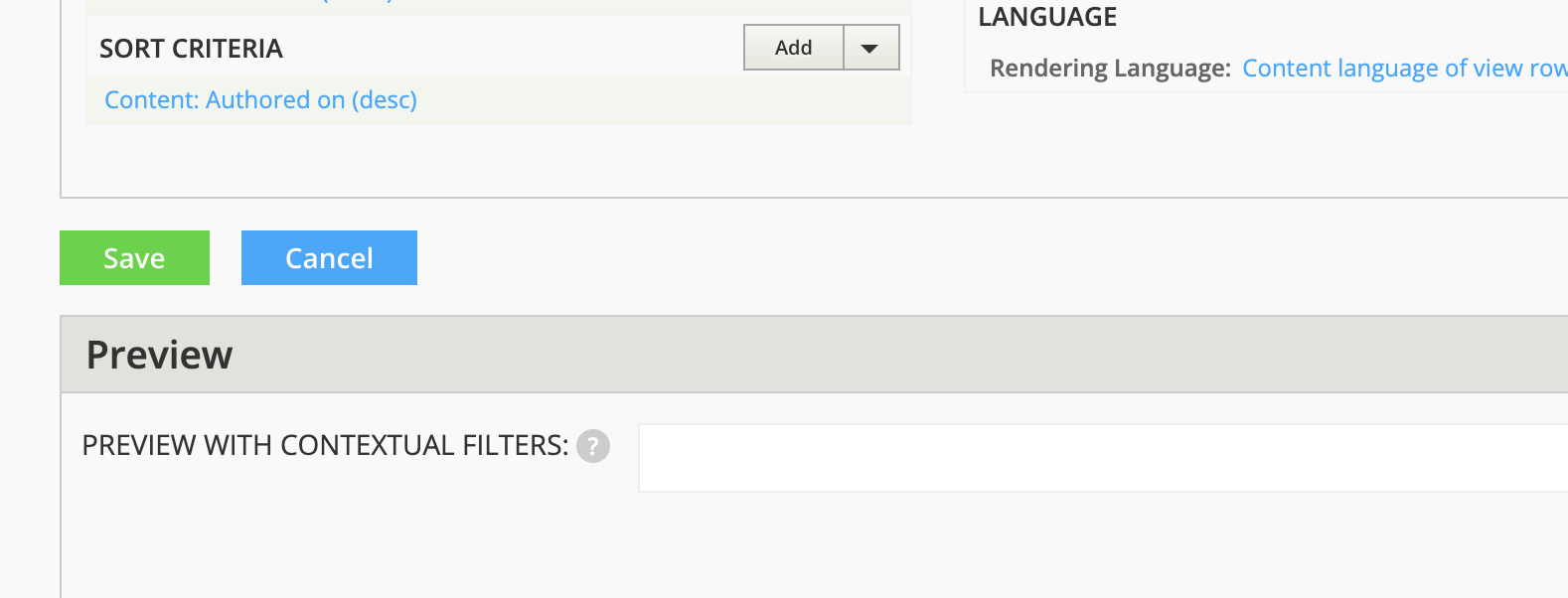Click the Preview section header

[160, 354]
